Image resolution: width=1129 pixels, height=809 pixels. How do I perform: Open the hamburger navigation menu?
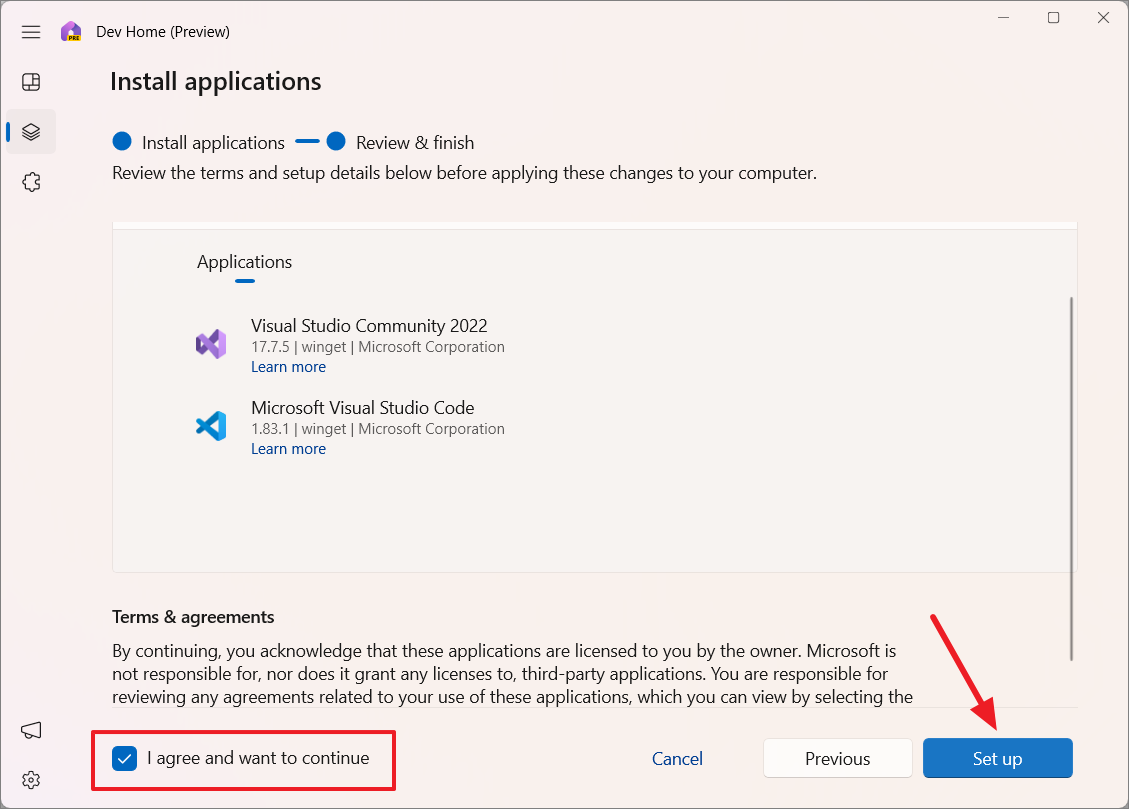[x=31, y=32]
